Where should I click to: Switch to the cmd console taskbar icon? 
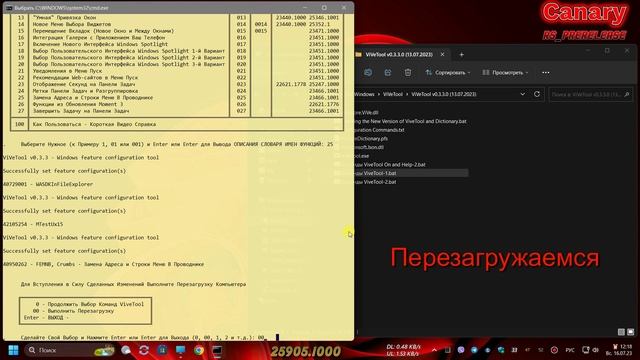[x=217, y=350]
